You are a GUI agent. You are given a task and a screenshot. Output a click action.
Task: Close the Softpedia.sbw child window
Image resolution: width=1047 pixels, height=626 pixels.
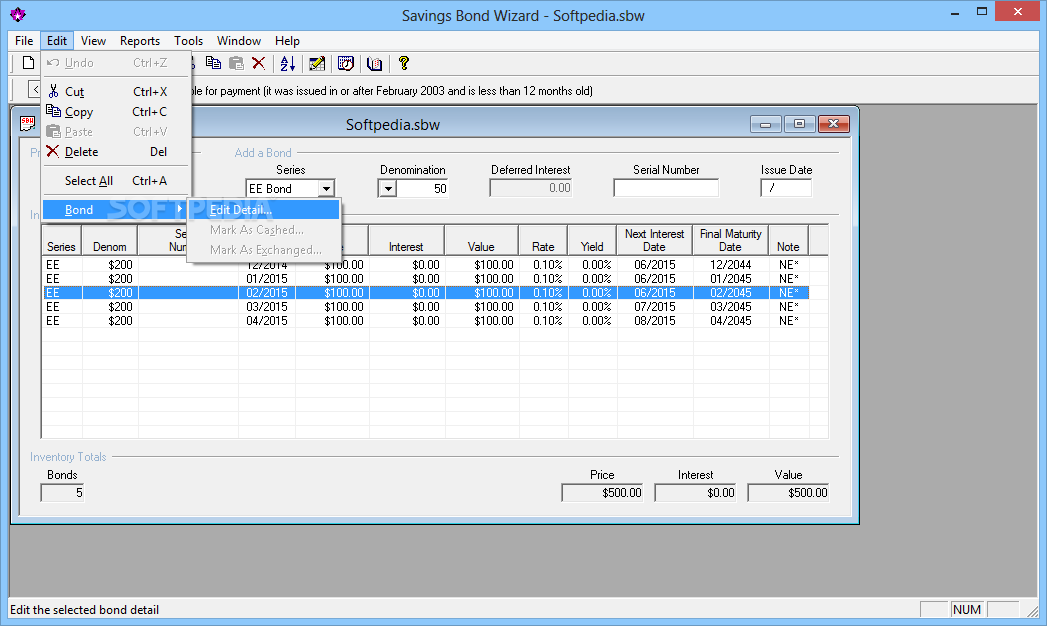point(833,124)
